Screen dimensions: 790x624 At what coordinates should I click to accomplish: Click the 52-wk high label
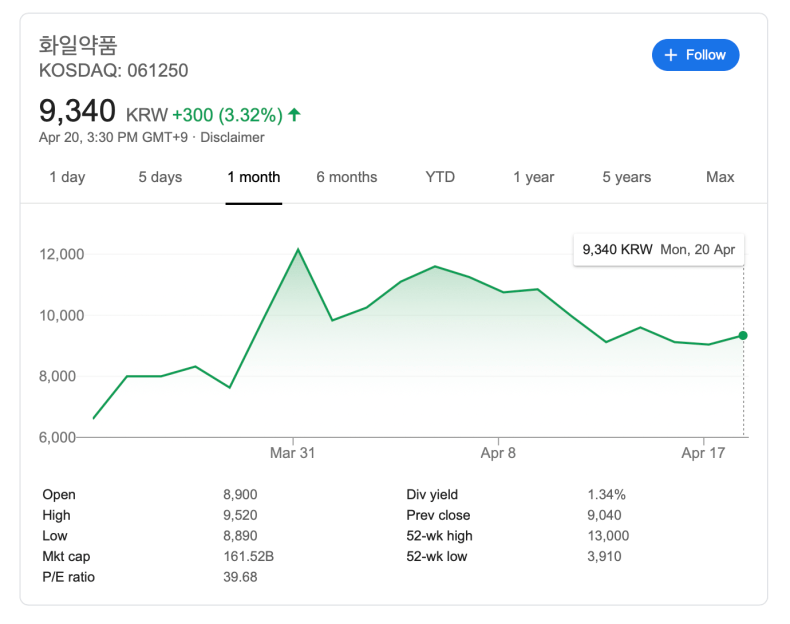439,536
